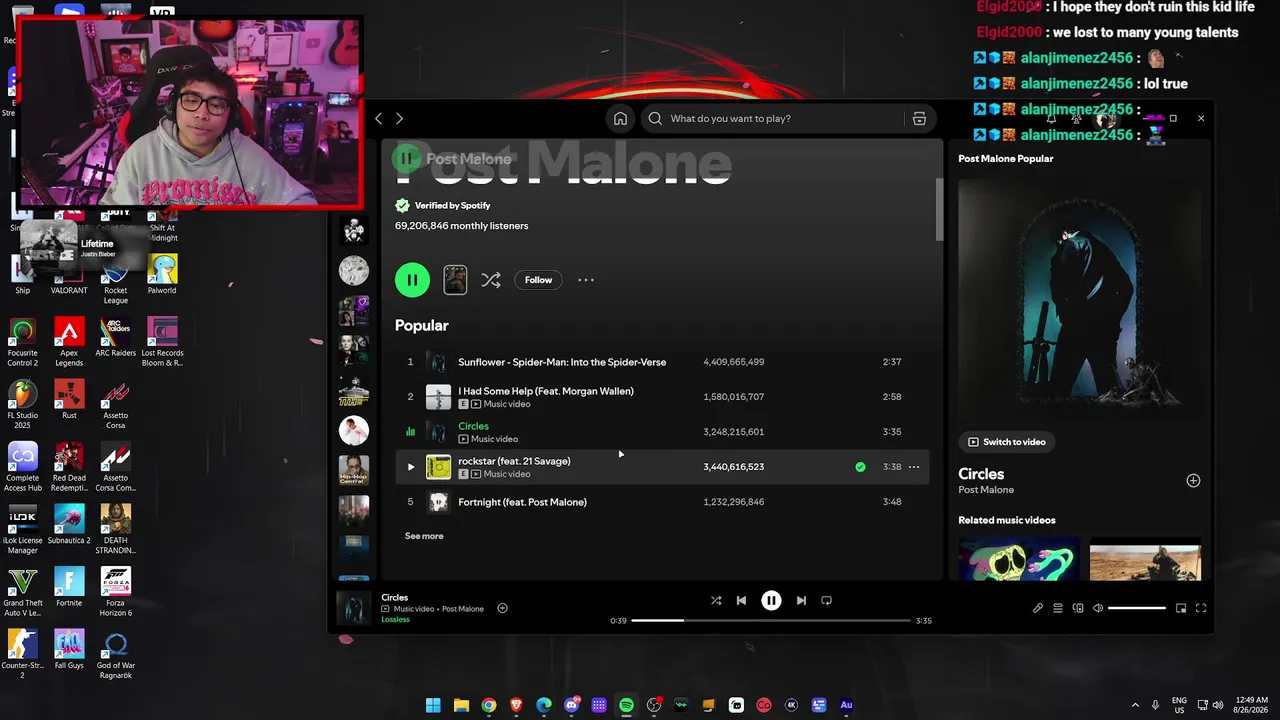
Task: Select the FL Studio 2025 desktop shortcut
Action: click(x=22, y=404)
